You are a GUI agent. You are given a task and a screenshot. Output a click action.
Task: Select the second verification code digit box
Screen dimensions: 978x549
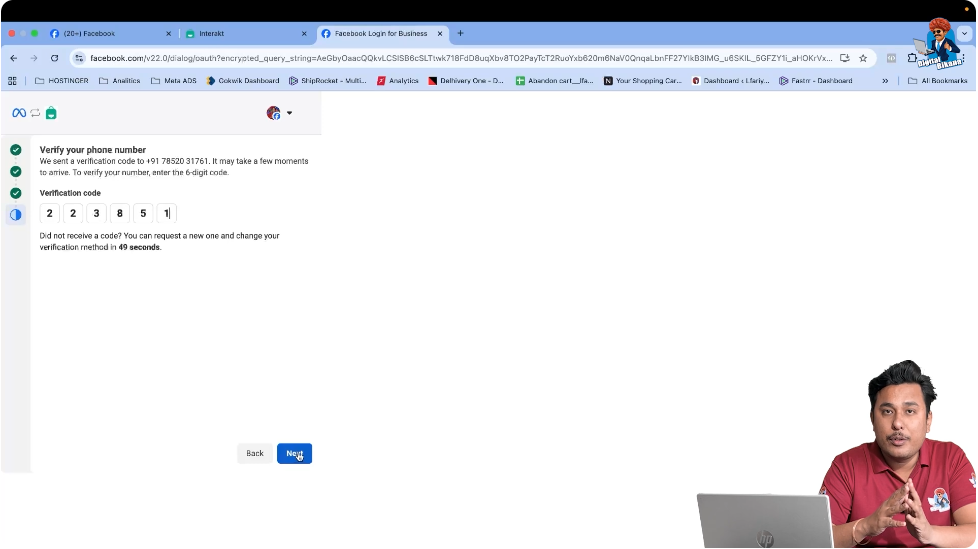[73, 213]
